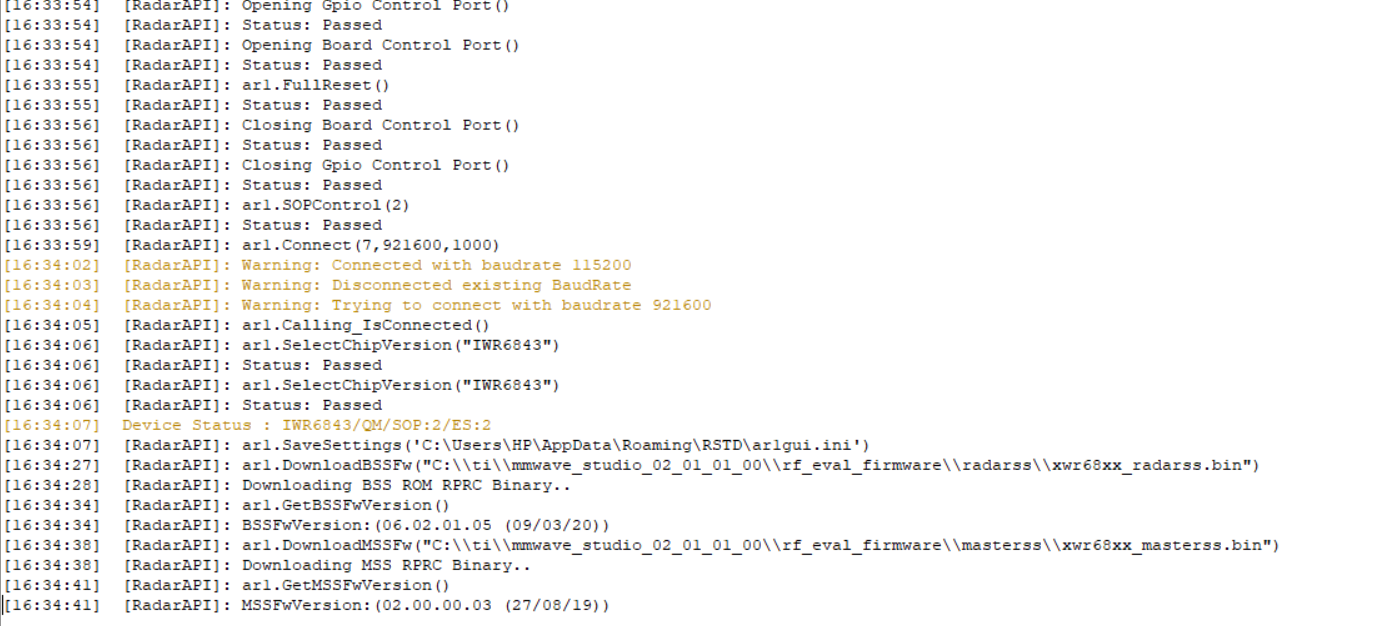Select Closing Gpio Control Port() log line

pos(257,165)
